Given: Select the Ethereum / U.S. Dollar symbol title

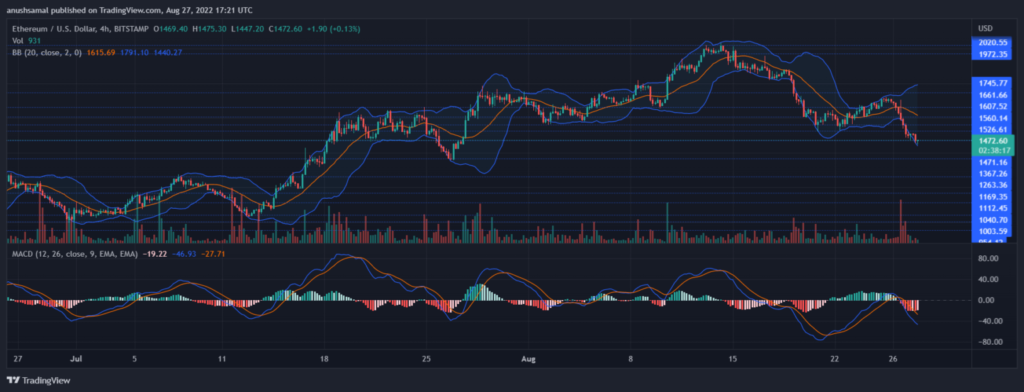Looking at the screenshot, I should [64, 29].
